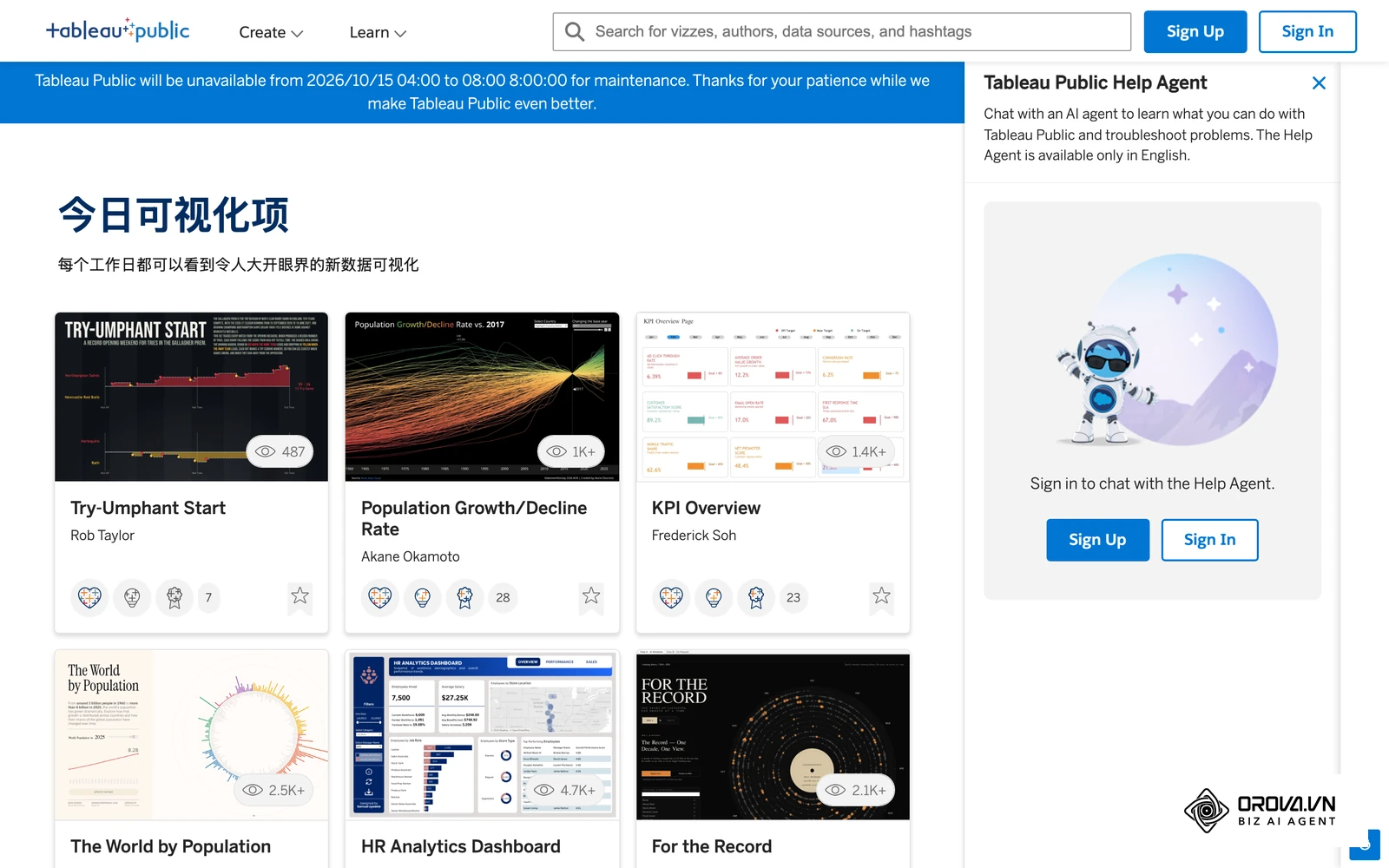Click lightbulb badge under Population Growth/Decline Rate
Image resolution: width=1389 pixels, height=868 pixels.
pos(423,597)
